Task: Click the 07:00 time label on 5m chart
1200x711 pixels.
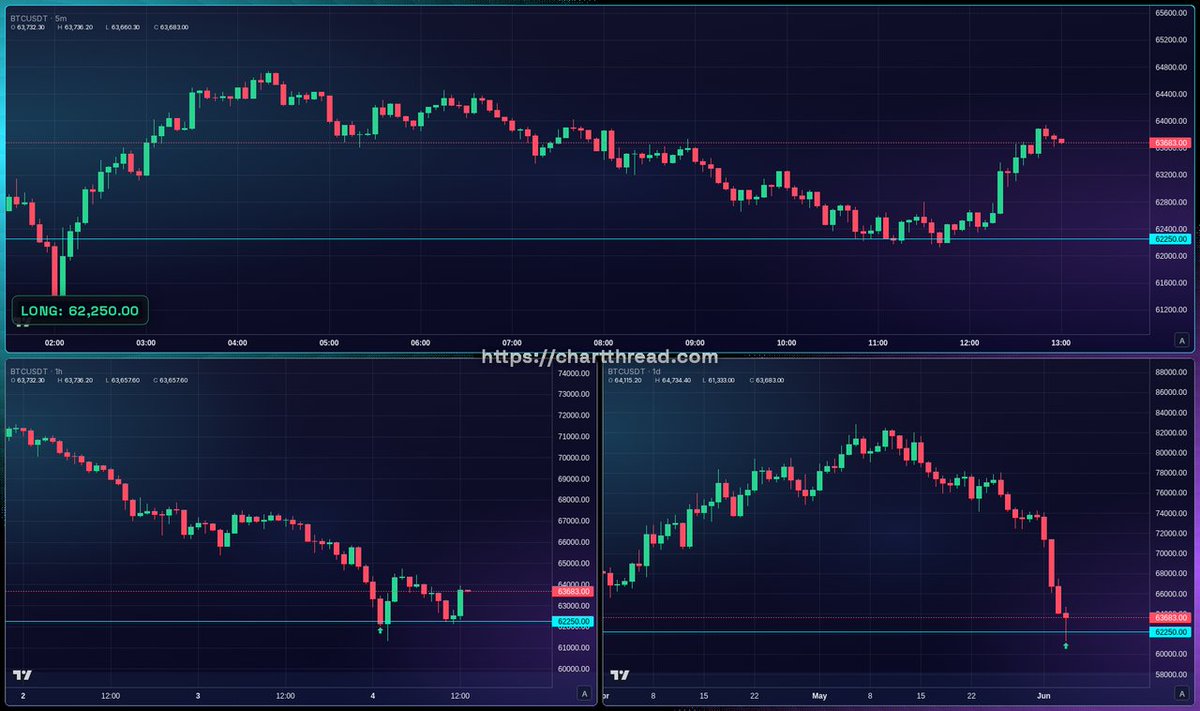Action: click(x=512, y=342)
